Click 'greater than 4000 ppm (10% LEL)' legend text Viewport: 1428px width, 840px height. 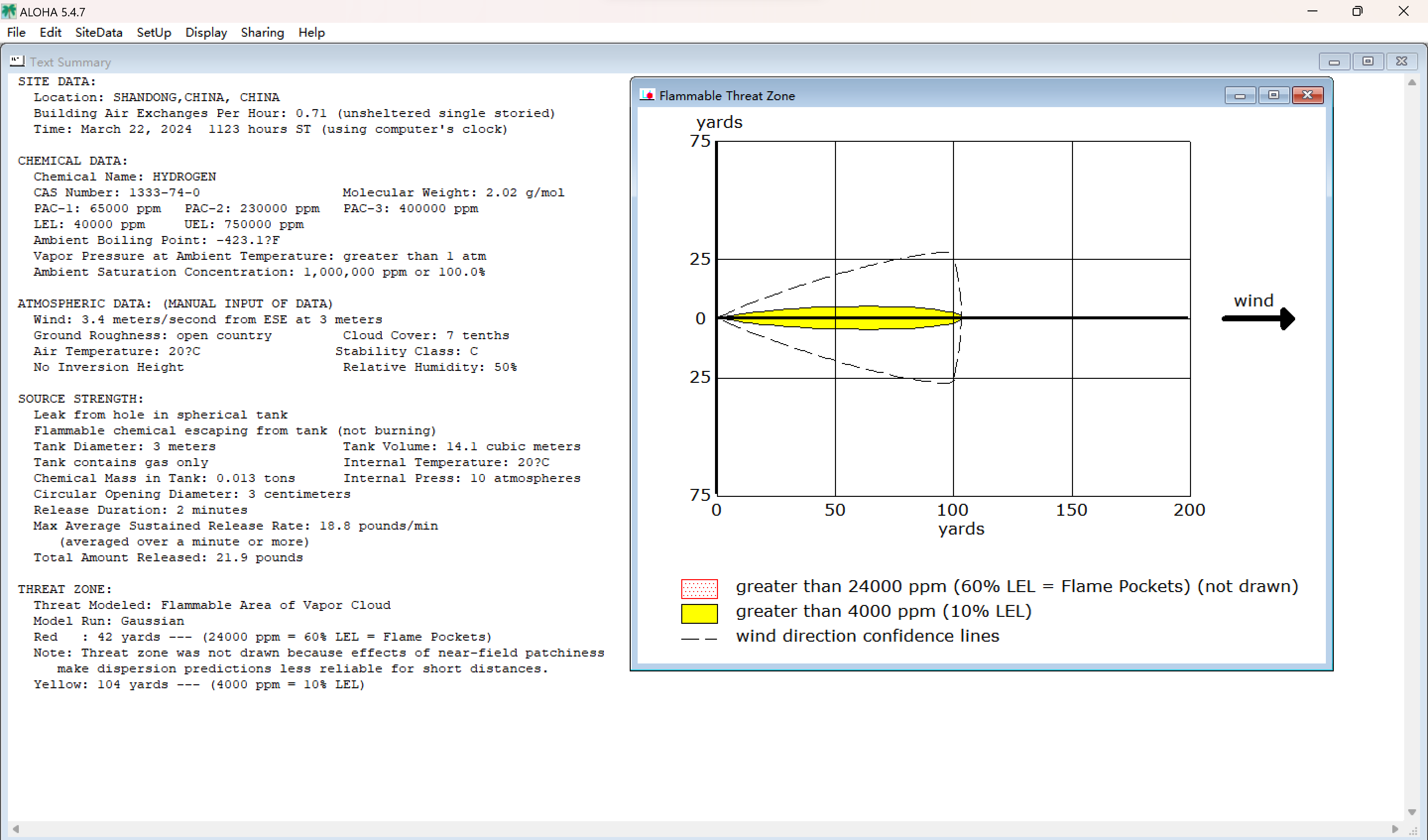884,611
